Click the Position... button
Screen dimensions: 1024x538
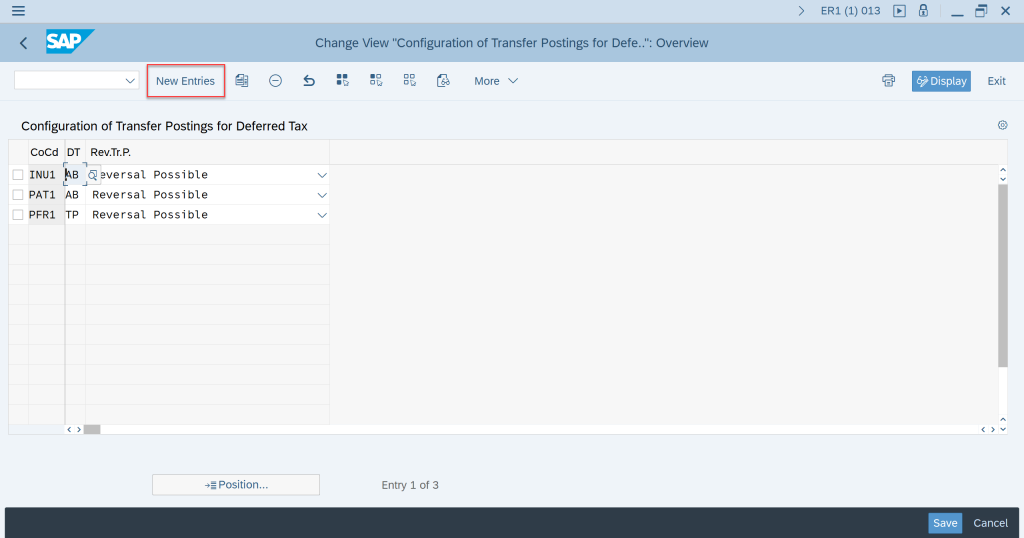[236, 484]
